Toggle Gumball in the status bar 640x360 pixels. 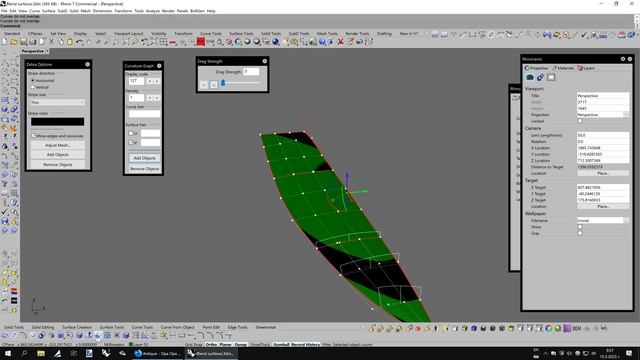(x=281, y=344)
